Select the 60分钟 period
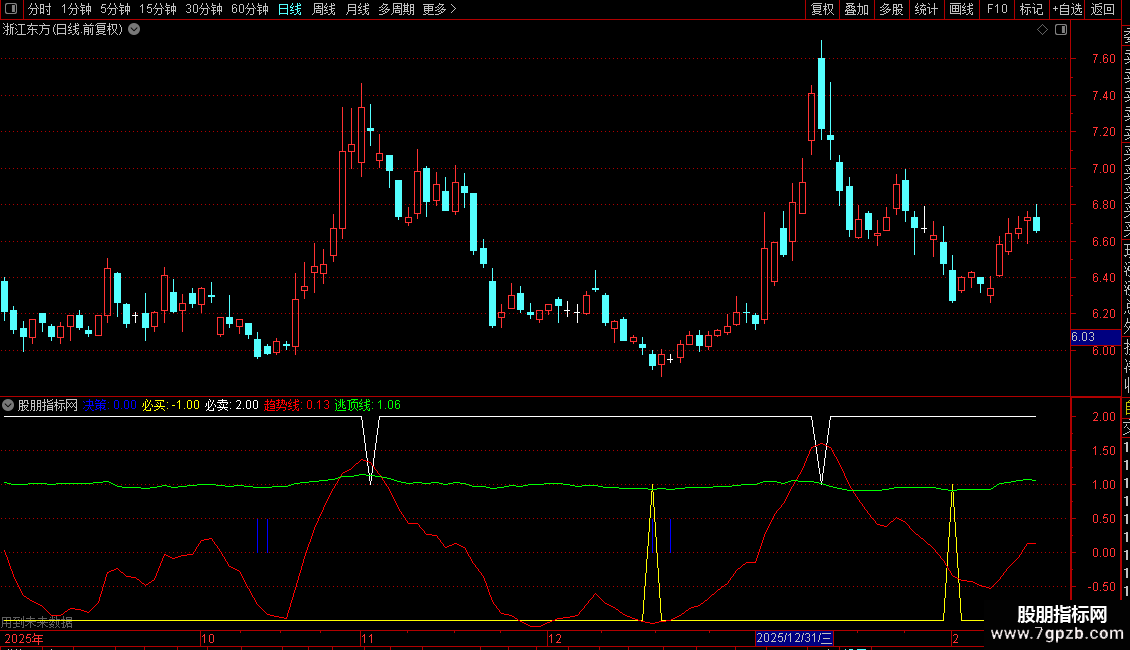The height and width of the screenshot is (650, 1130). 249,9
